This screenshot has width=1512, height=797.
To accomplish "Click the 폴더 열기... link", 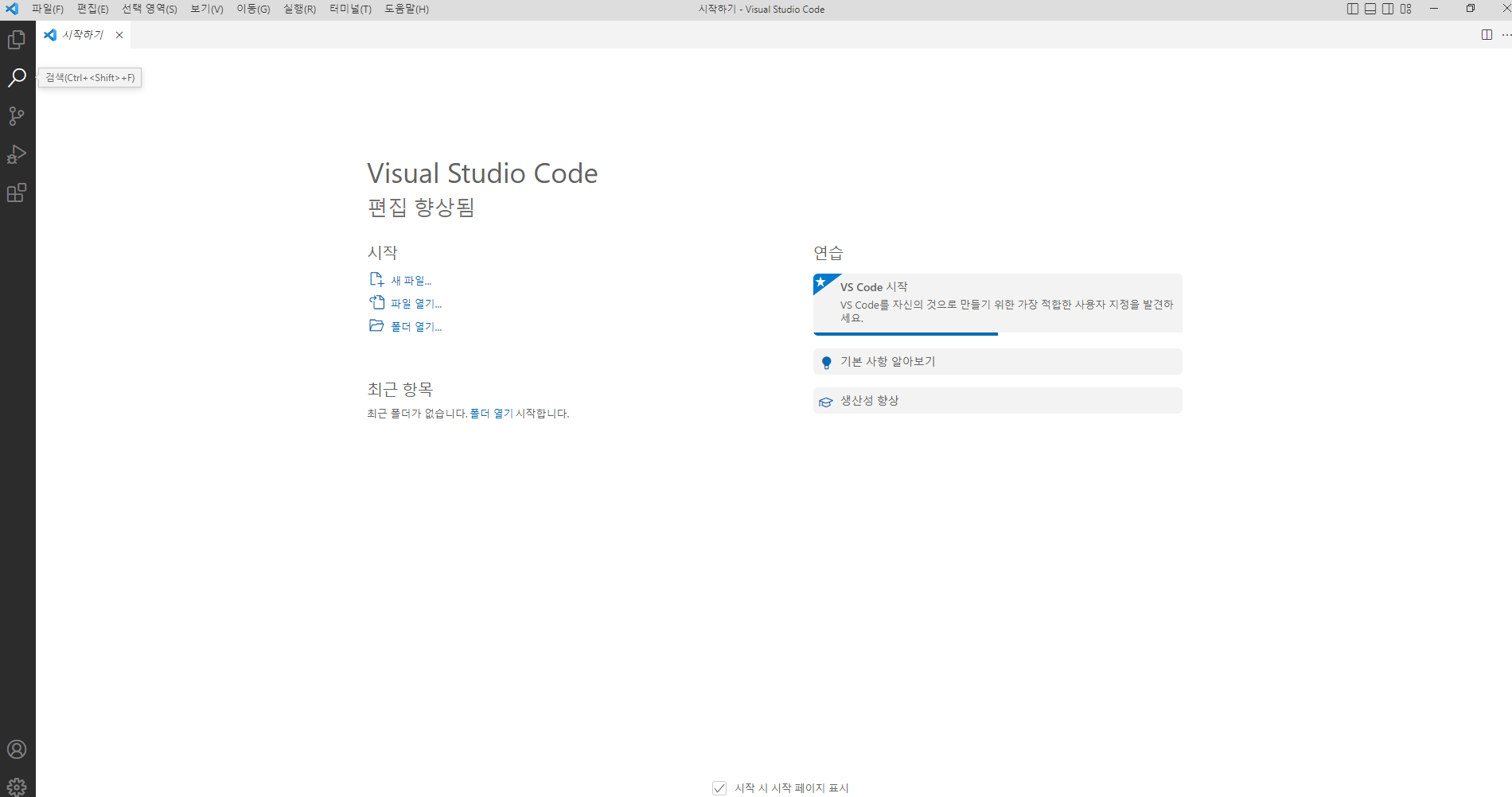I will (x=416, y=327).
